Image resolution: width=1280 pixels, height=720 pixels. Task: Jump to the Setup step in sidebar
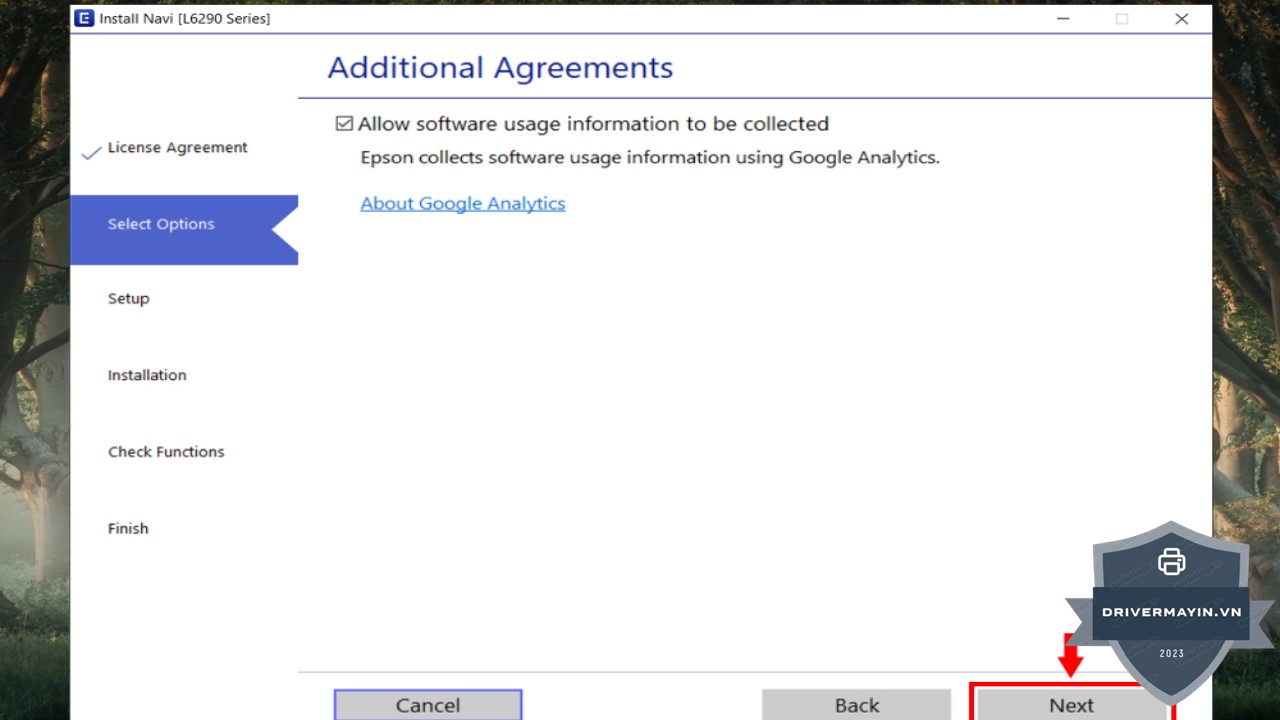pyautogui.click(x=128, y=299)
